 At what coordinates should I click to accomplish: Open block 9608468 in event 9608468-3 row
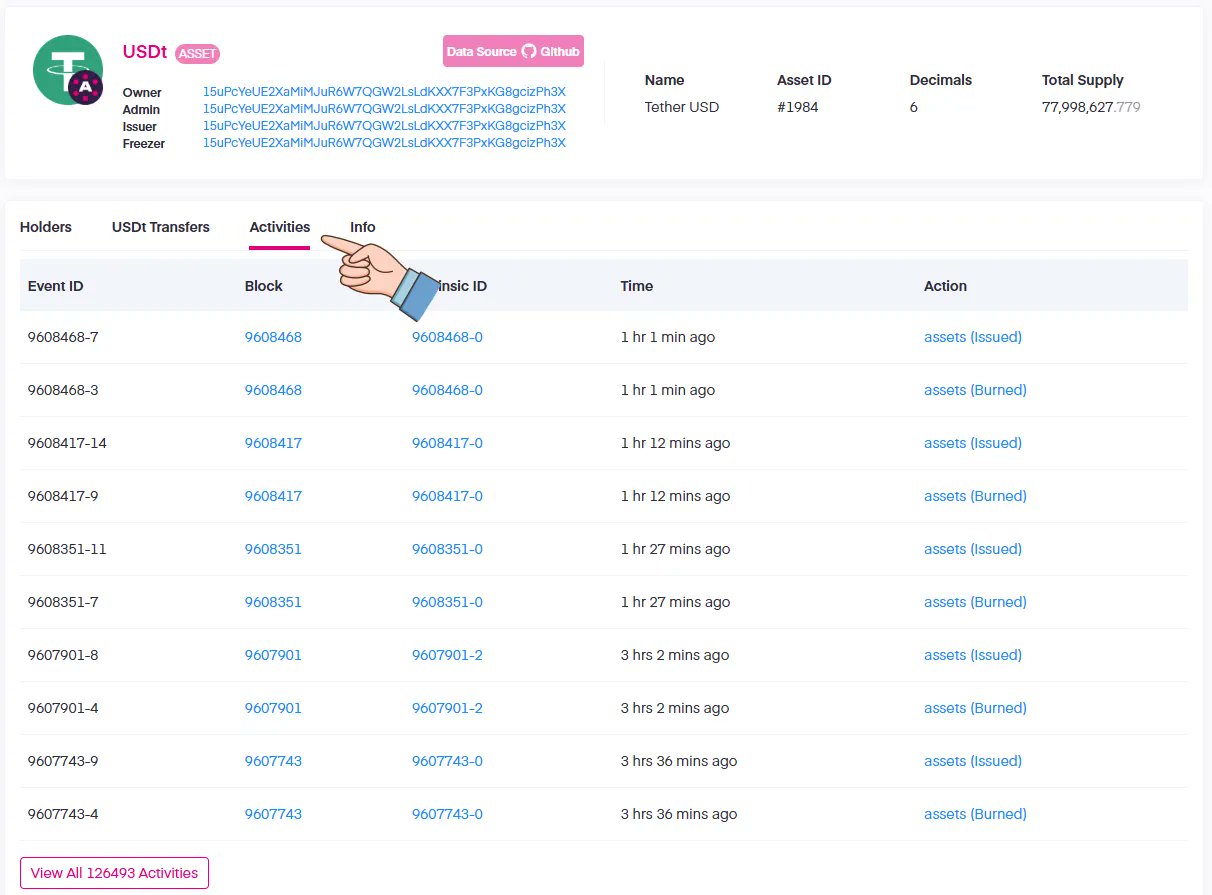[x=273, y=390]
